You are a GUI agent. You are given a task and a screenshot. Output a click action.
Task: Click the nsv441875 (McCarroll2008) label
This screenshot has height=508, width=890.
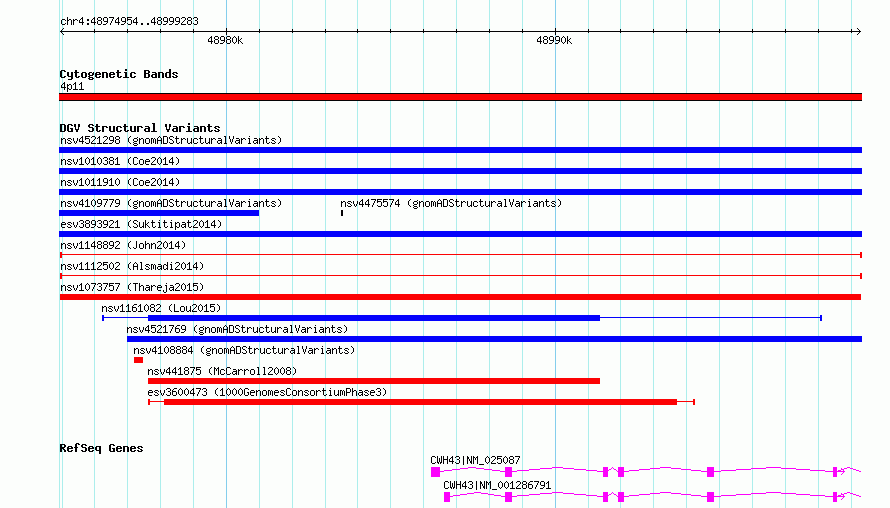click(222, 371)
